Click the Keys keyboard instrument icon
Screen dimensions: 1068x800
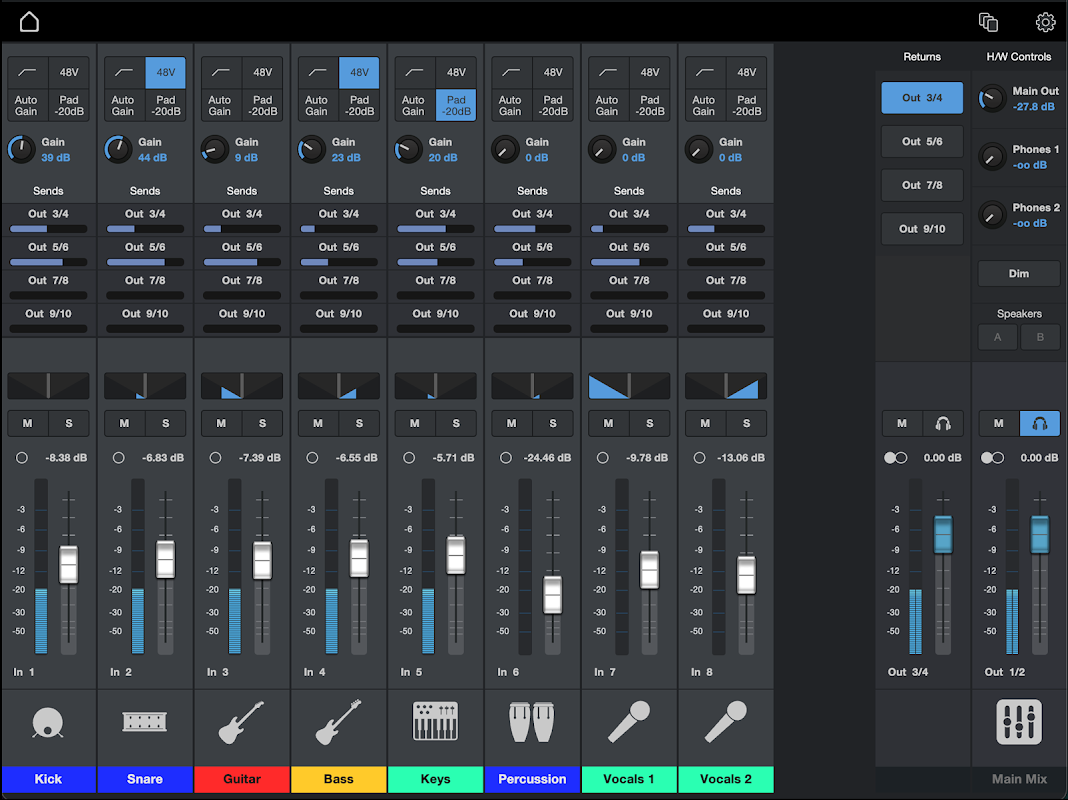coord(435,721)
